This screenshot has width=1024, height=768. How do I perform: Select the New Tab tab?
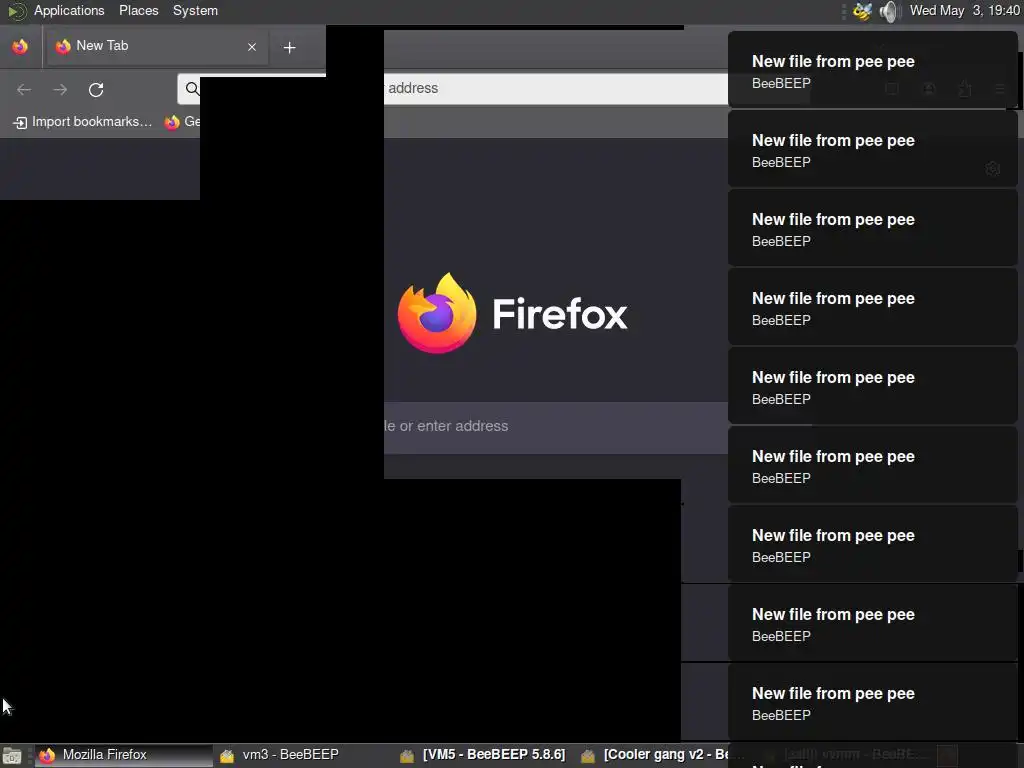tap(155, 46)
